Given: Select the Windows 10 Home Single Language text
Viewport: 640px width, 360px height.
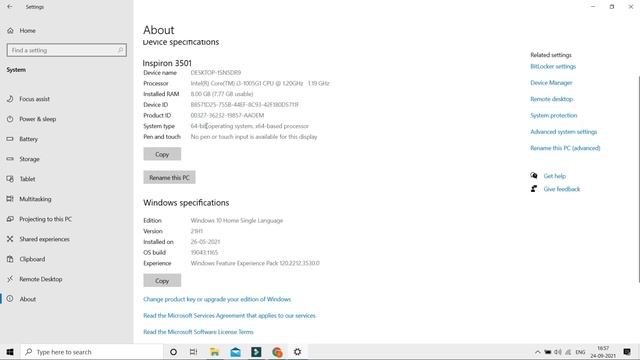Looking at the screenshot, I should pos(237,220).
